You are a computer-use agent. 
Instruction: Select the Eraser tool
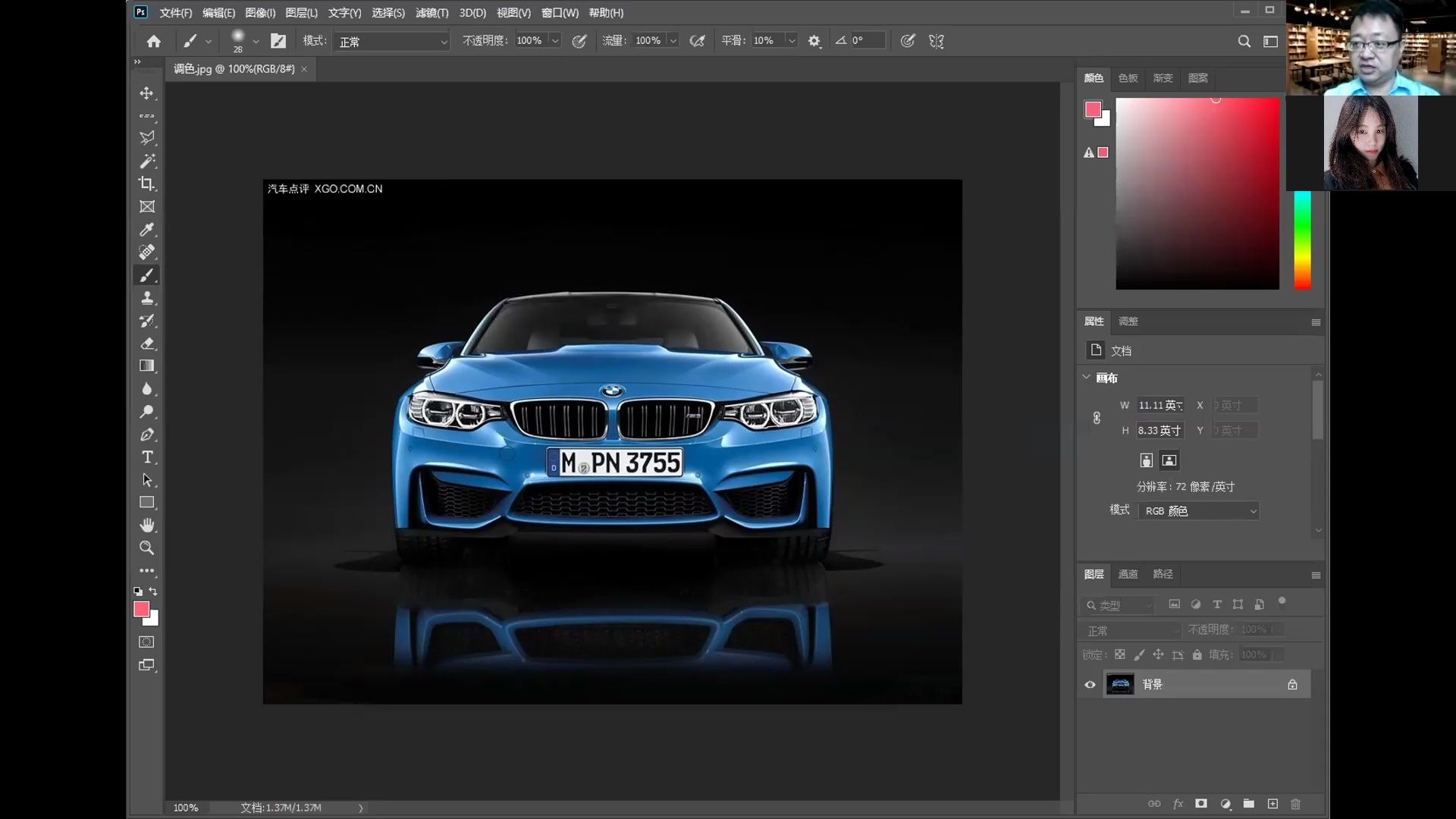pyautogui.click(x=146, y=343)
